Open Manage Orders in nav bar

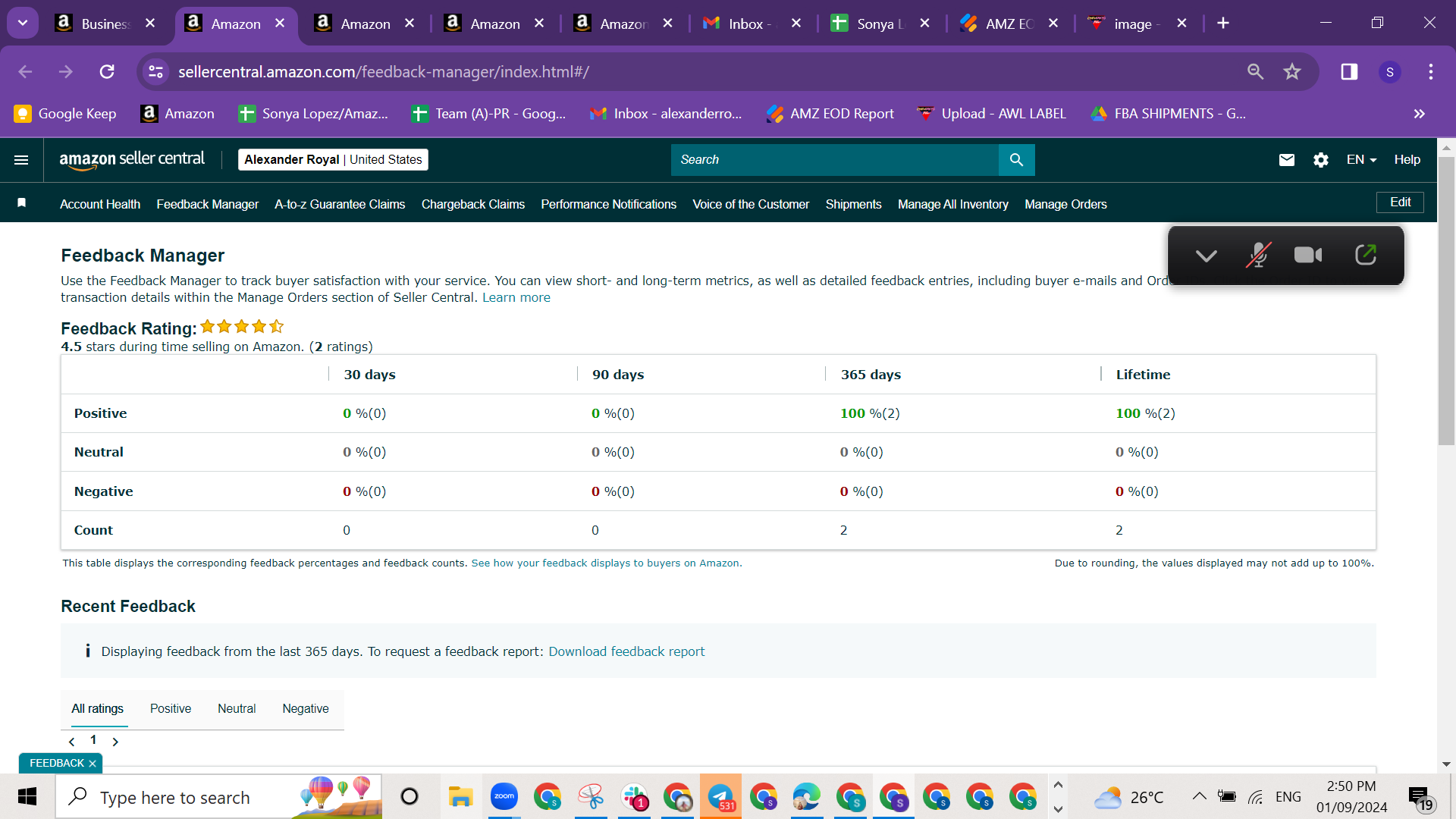tap(1065, 204)
